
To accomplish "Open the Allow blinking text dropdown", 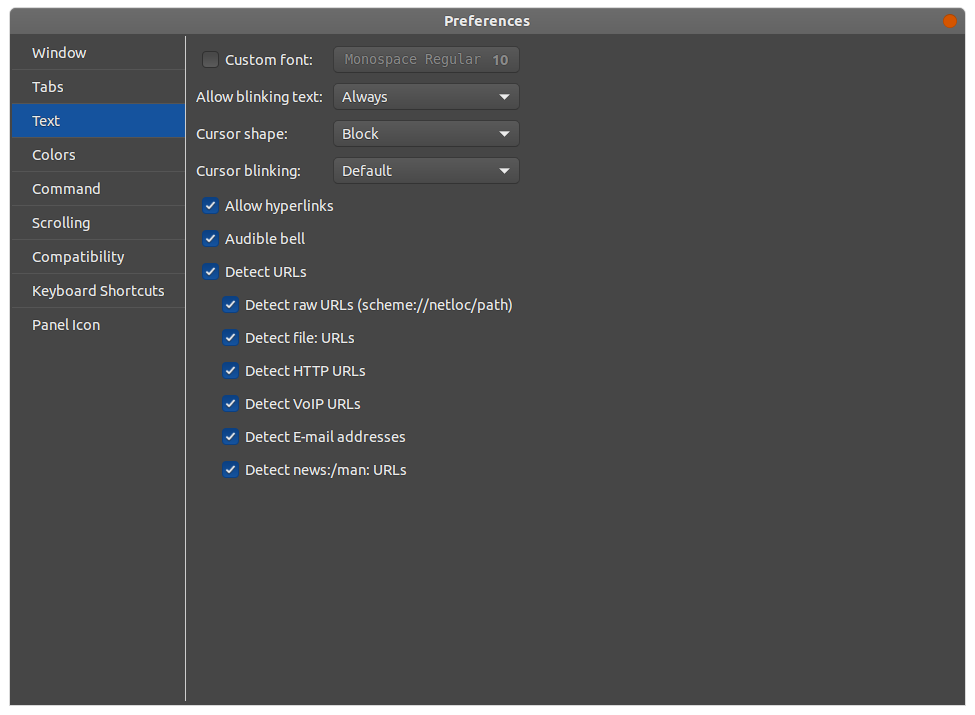I will [x=426, y=97].
